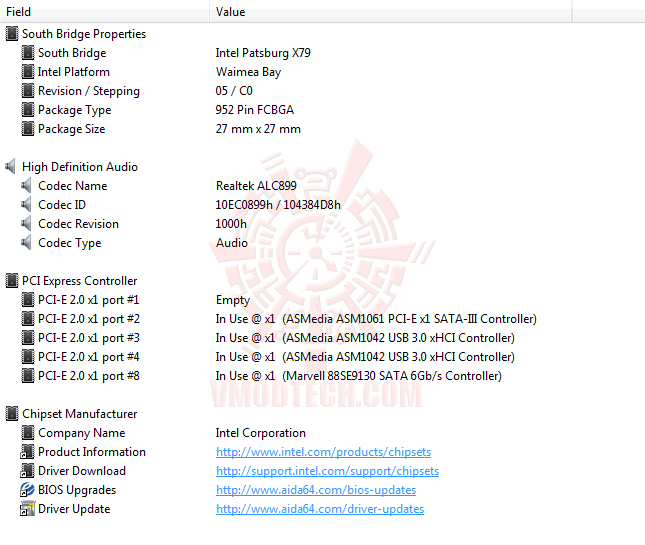Click the icon next to Revision / Stepping
The image size is (645, 545).
coord(28,90)
